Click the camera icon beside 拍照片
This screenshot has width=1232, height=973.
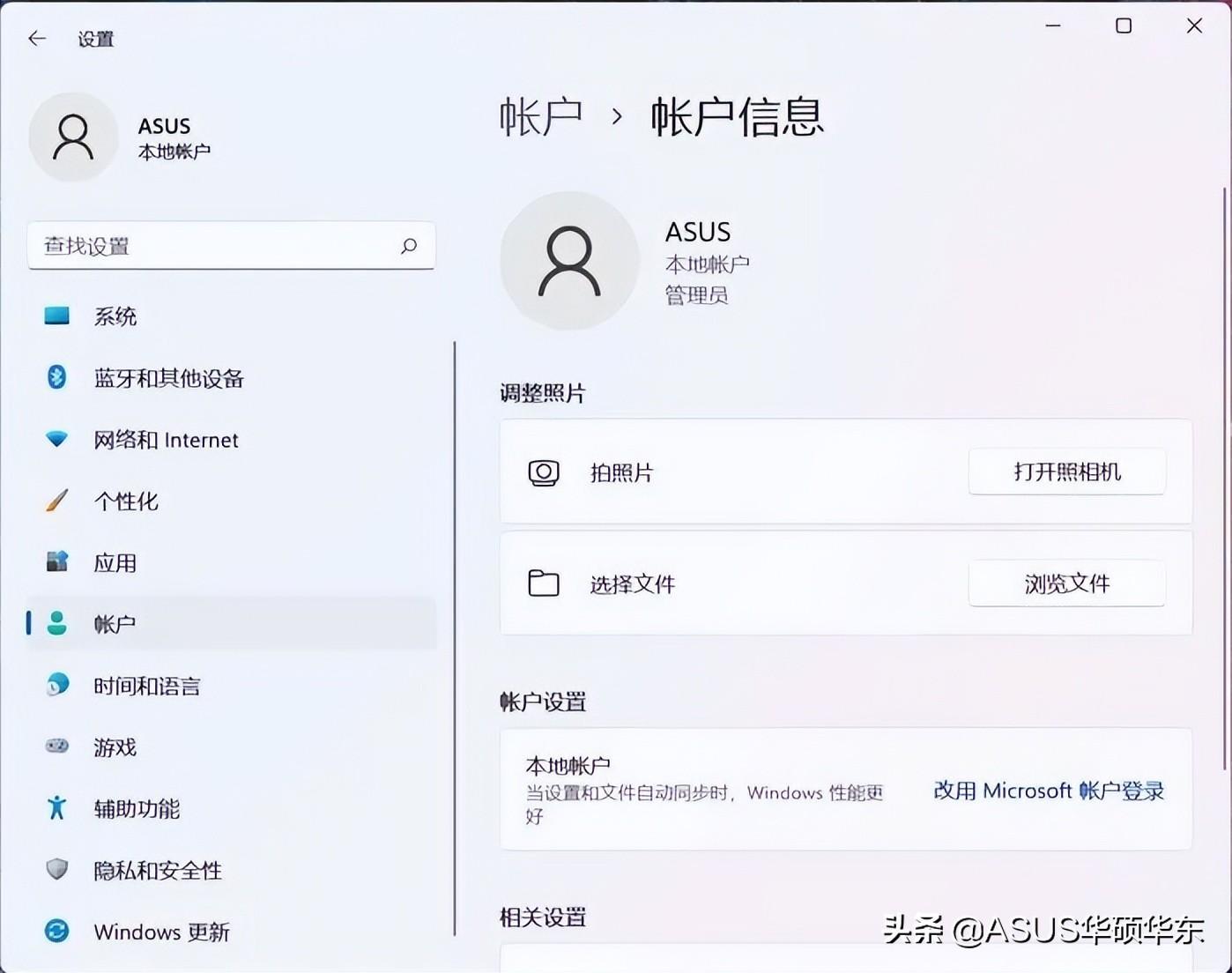point(544,472)
